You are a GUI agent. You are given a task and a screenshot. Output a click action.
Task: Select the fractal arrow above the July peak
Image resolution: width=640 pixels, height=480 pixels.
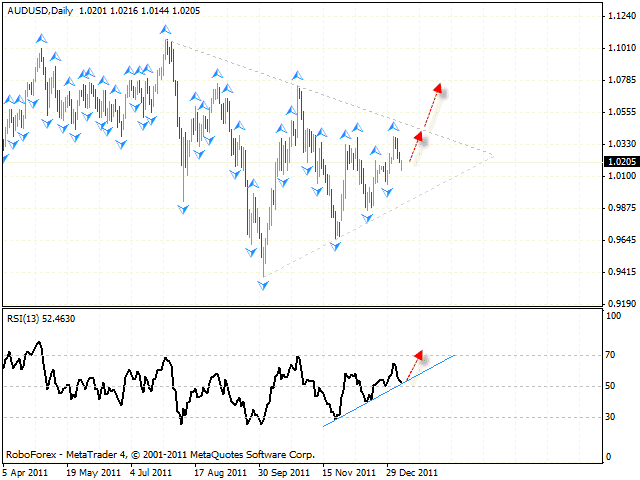pos(165,30)
